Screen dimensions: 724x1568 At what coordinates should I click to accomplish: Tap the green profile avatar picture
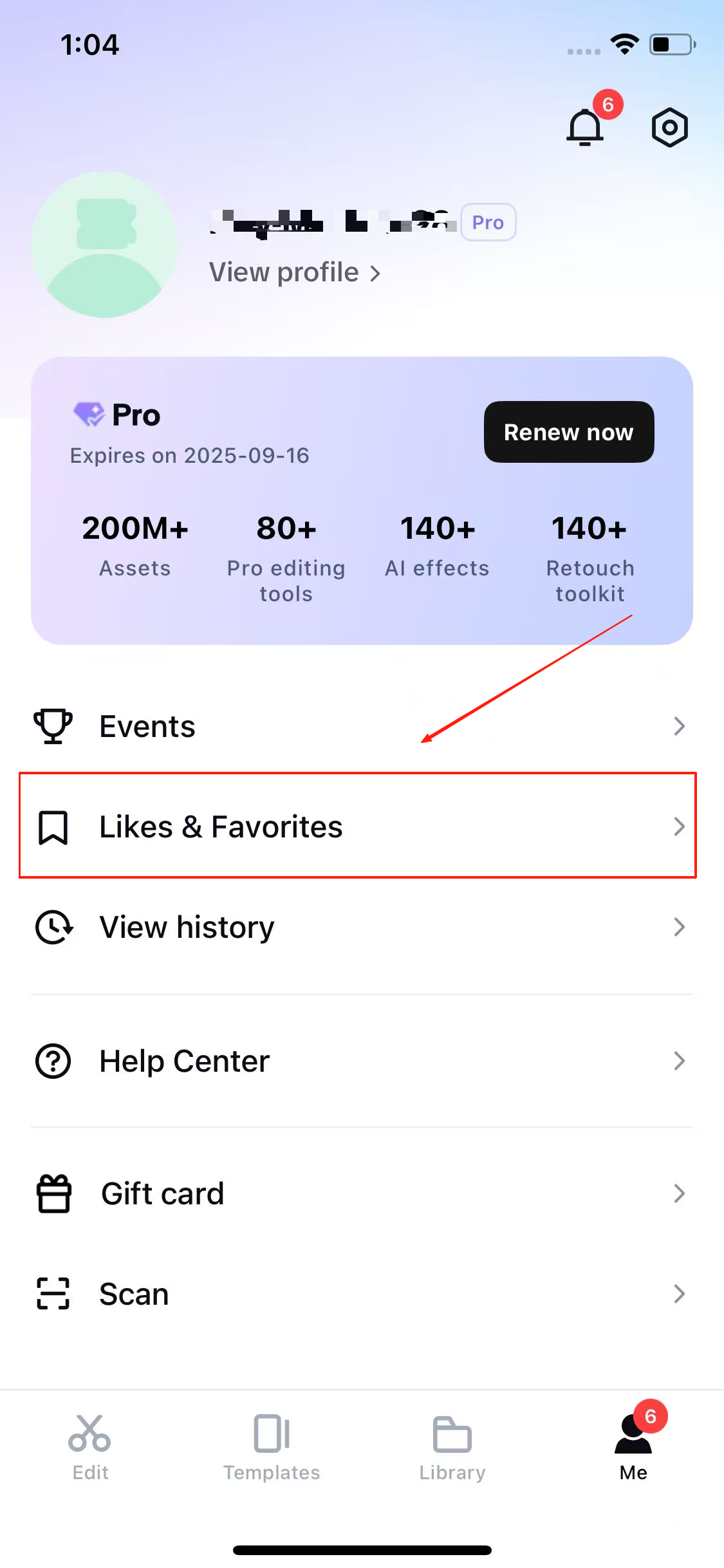(x=104, y=245)
